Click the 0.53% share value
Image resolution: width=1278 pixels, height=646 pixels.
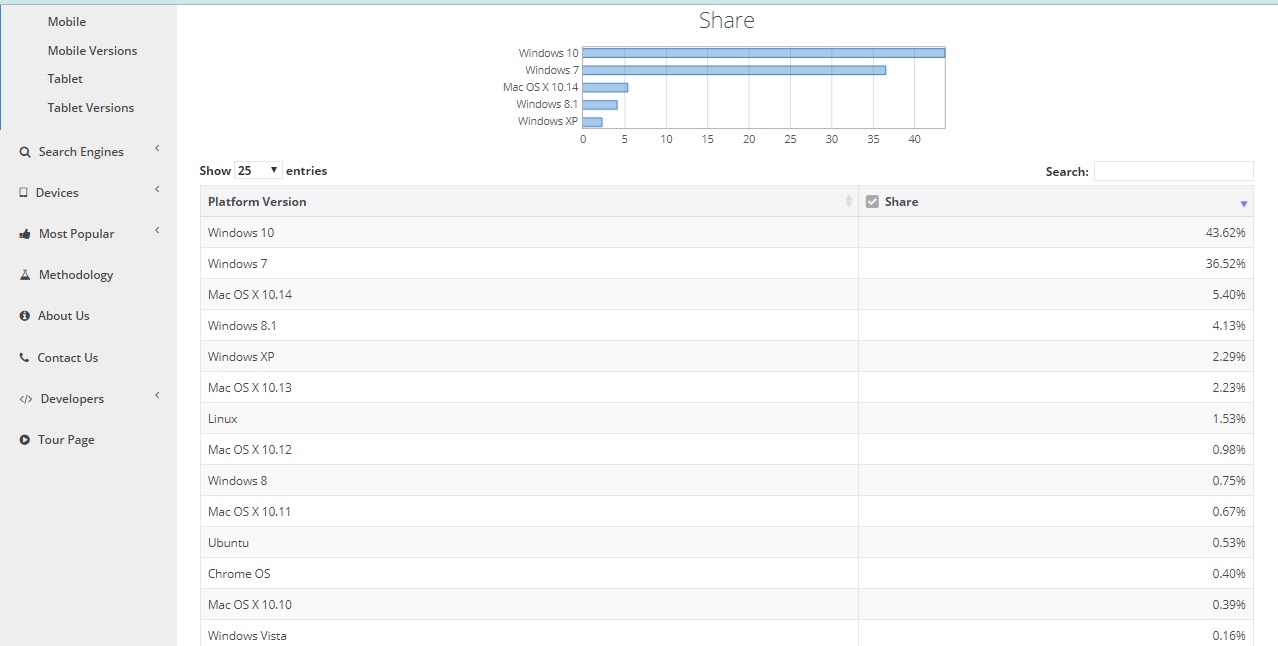tap(1229, 543)
